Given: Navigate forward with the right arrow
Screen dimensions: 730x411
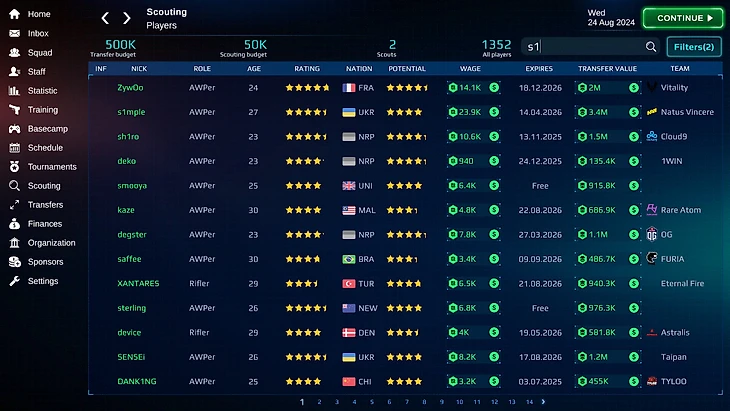Looking at the screenshot, I should coord(127,18).
